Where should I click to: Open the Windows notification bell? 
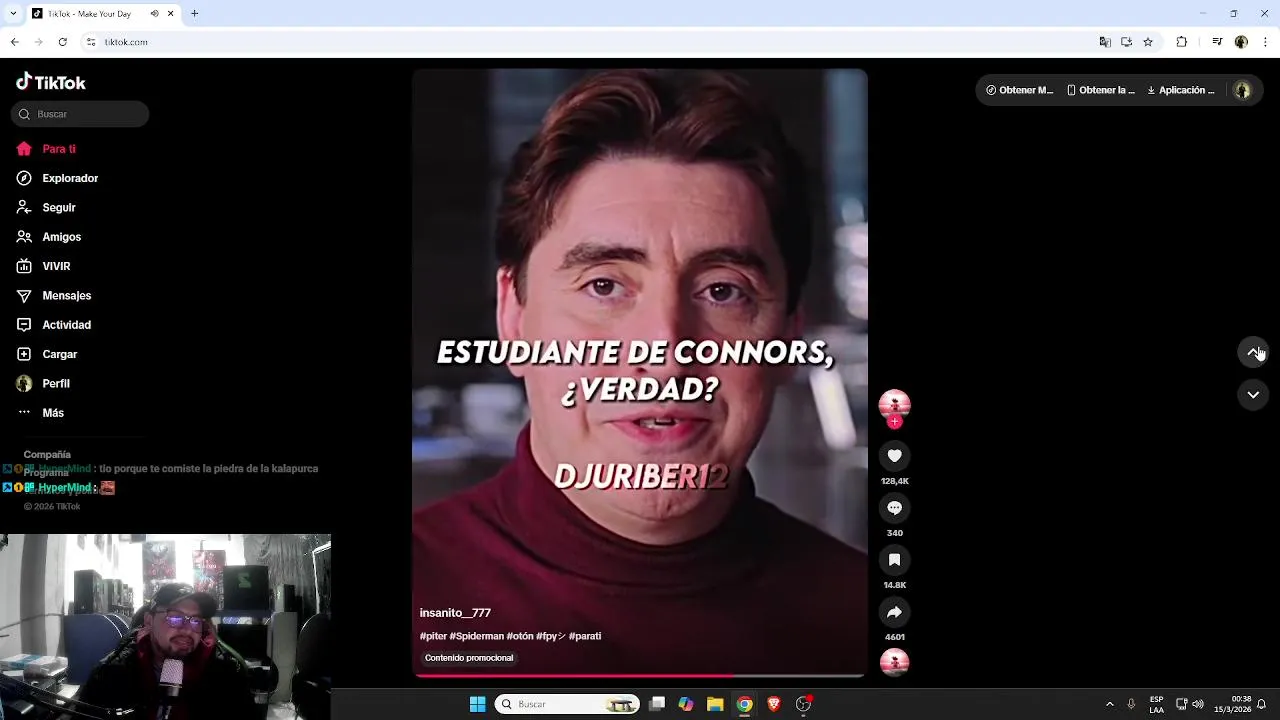tap(1262, 704)
